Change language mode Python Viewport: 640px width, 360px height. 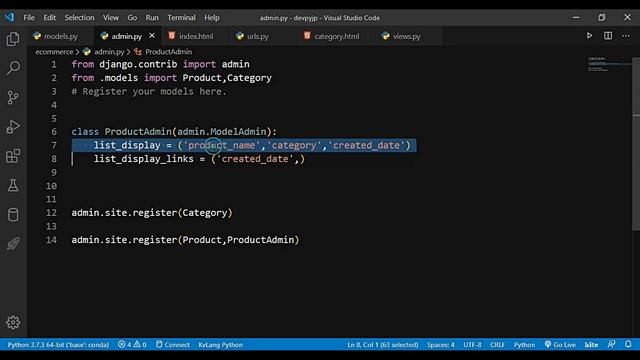524,344
